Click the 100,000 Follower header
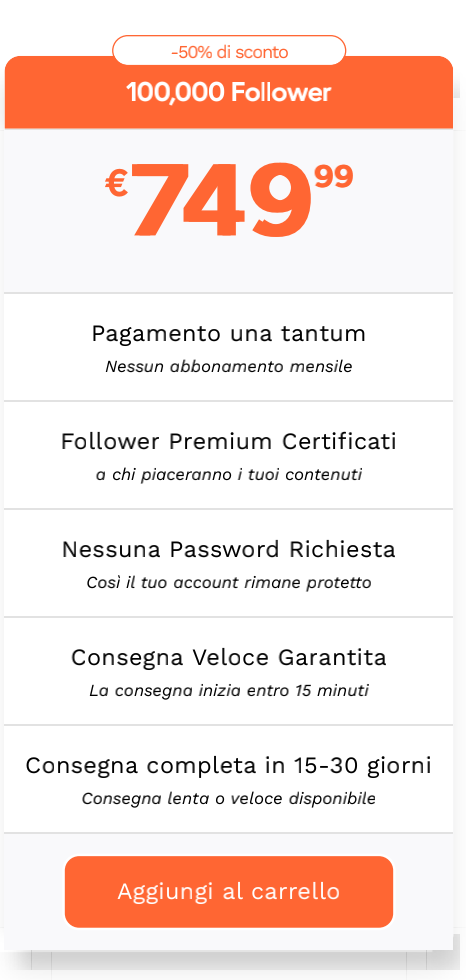 tap(229, 92)
